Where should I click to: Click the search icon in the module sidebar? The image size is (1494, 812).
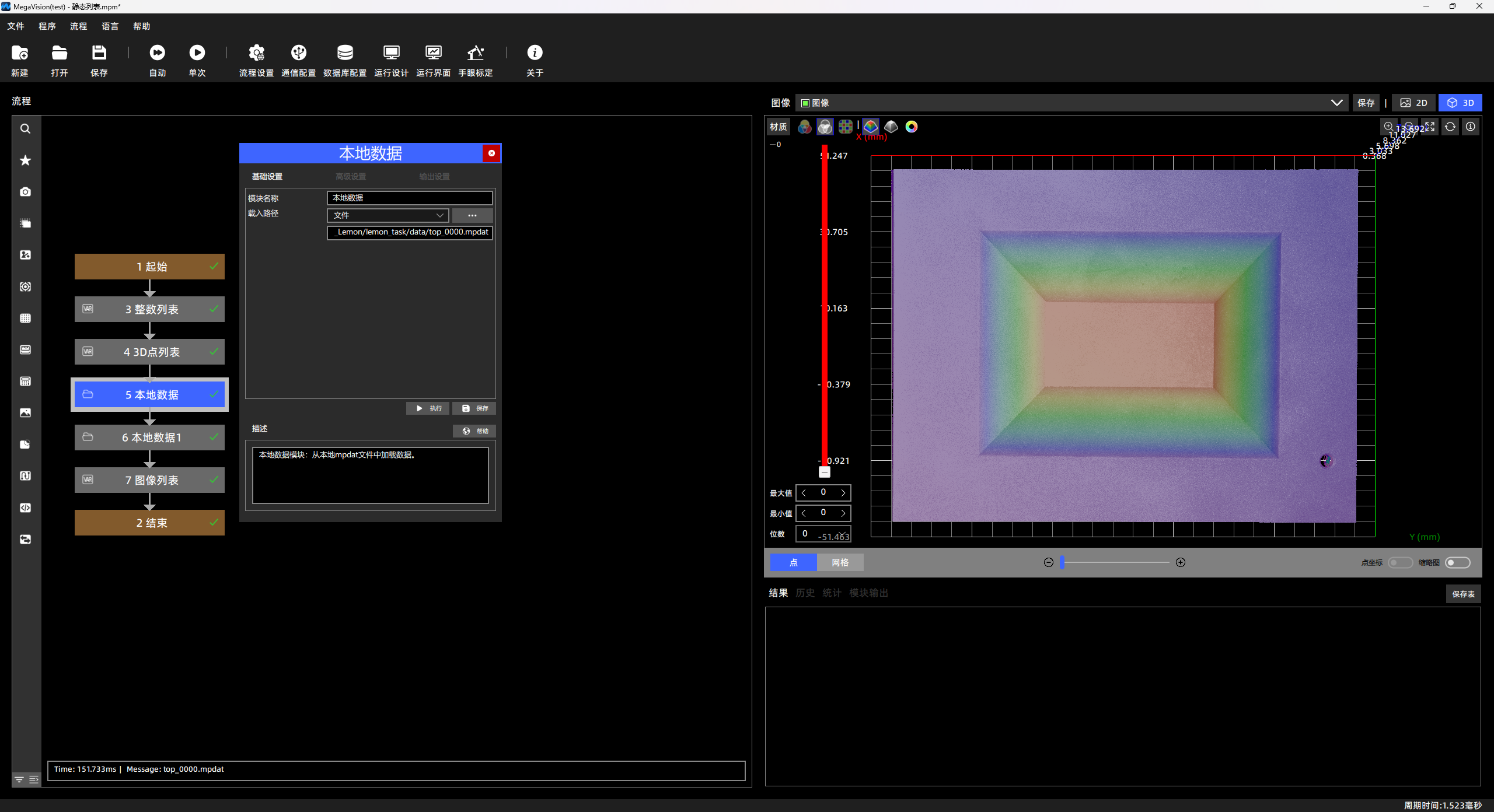point(26,129)
